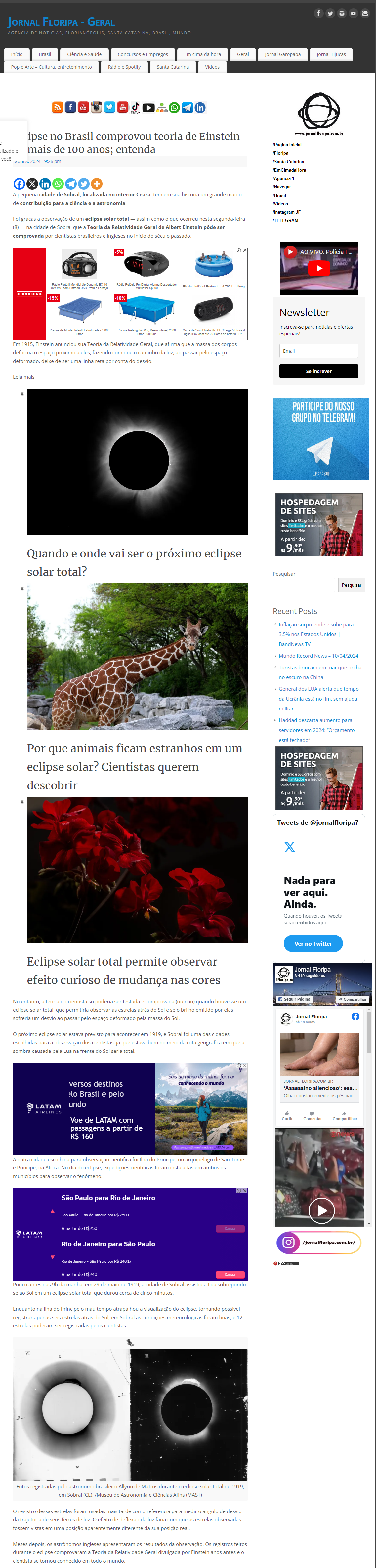The image size is (376, 1568).
Task: Click the Se increver newsletter button
Action: click(x=319, y=371)
